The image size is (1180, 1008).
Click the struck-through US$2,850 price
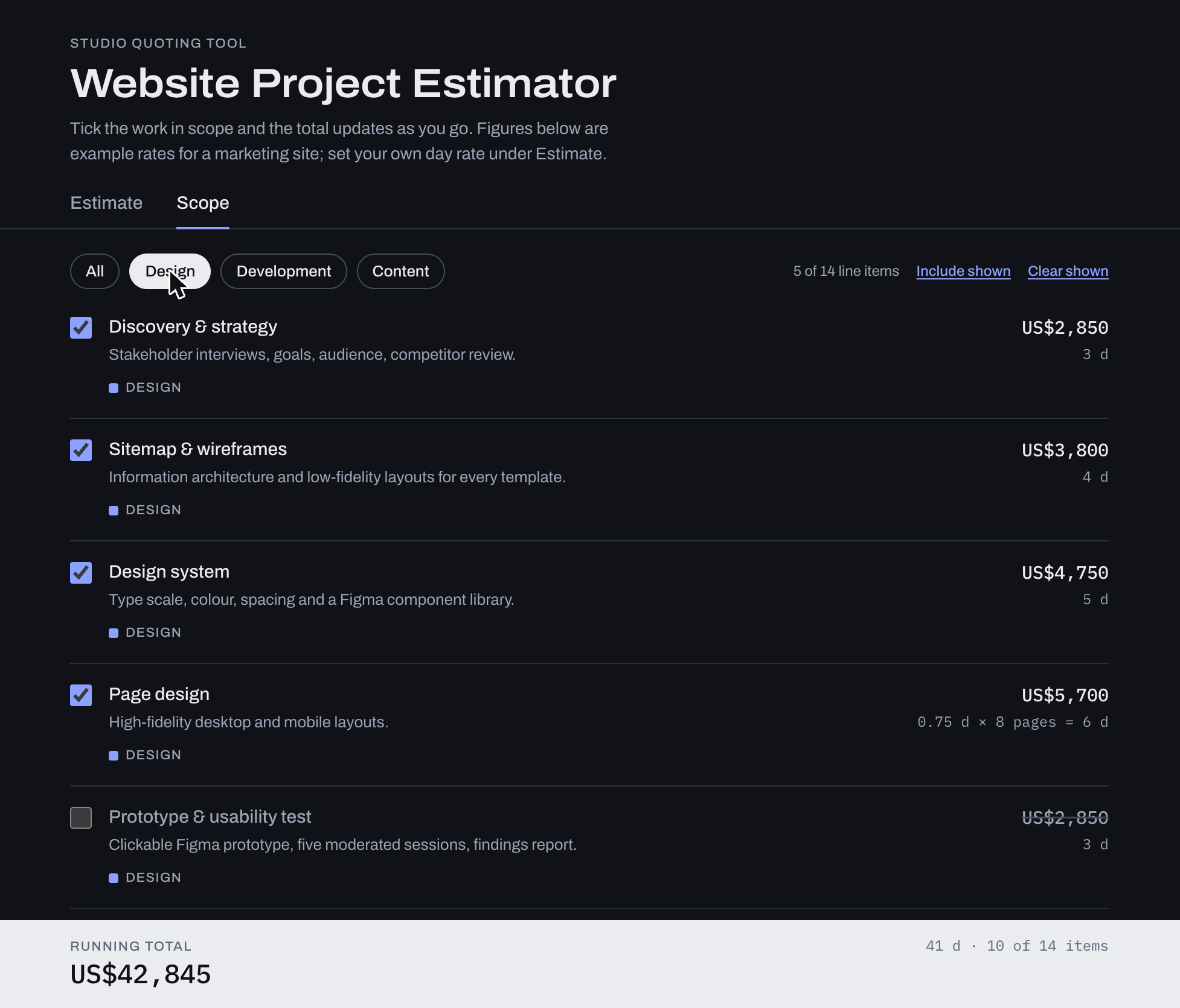[1065, 818]
